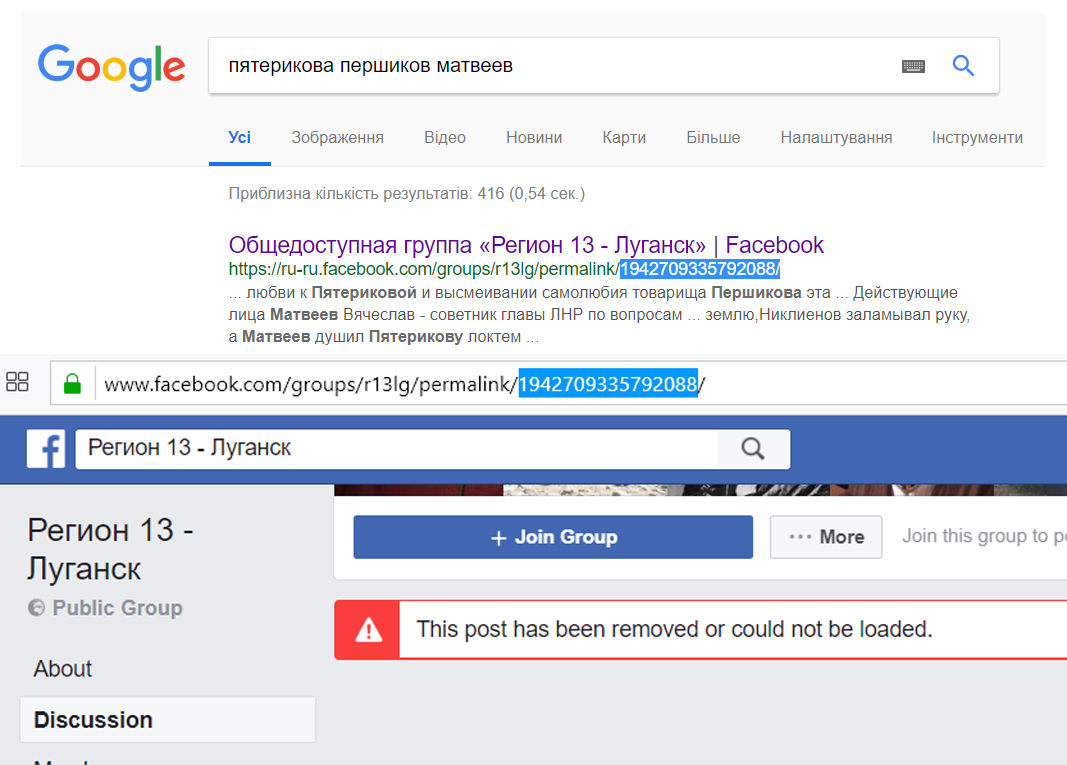Switch to the Зображення tab
This screenshot has width=1067, height=765.
337,138
